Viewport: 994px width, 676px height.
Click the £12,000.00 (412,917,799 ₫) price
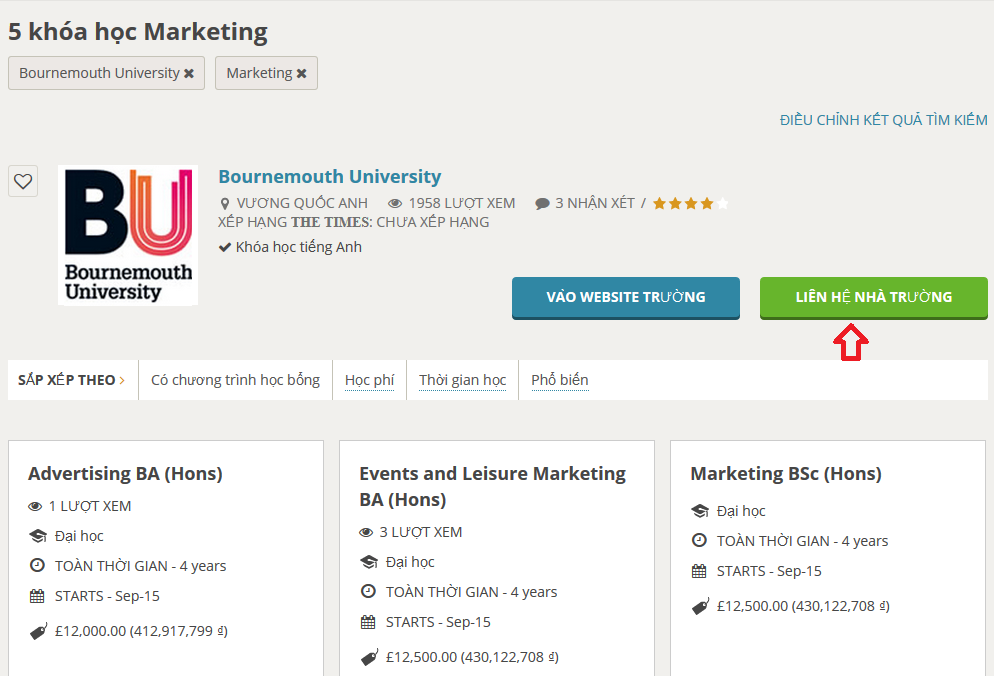[141, 632]
